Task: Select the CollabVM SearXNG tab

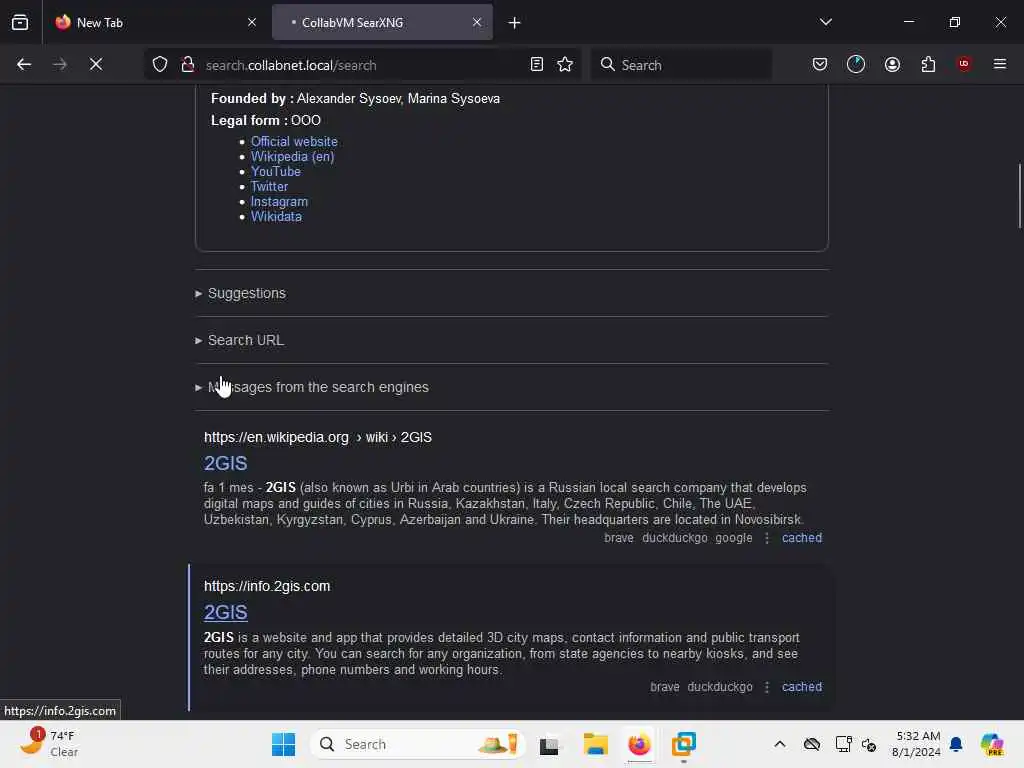Action: (382, 22)
